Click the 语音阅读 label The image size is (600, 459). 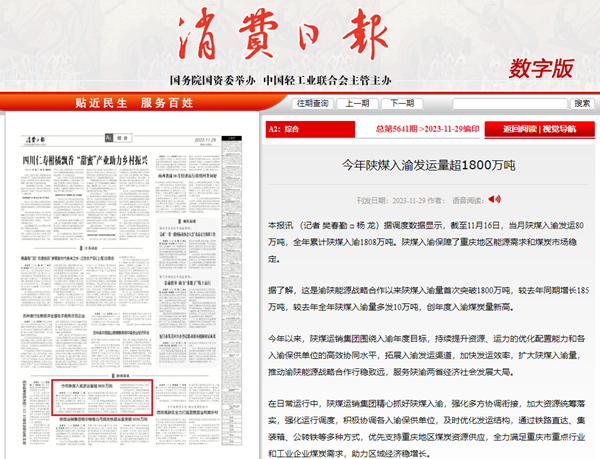tap(468, 200)
